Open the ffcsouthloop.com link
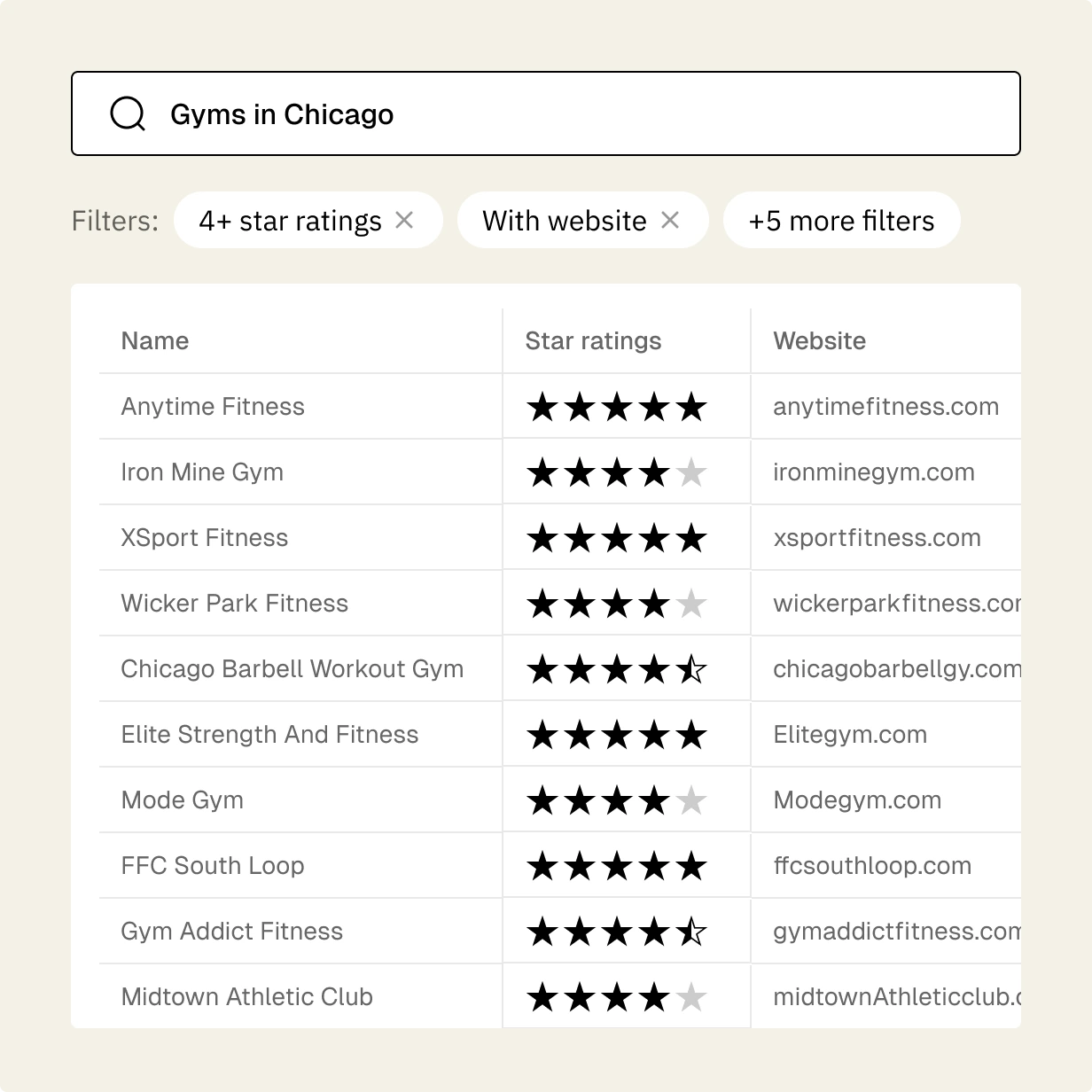 click(x=872, y=866)
